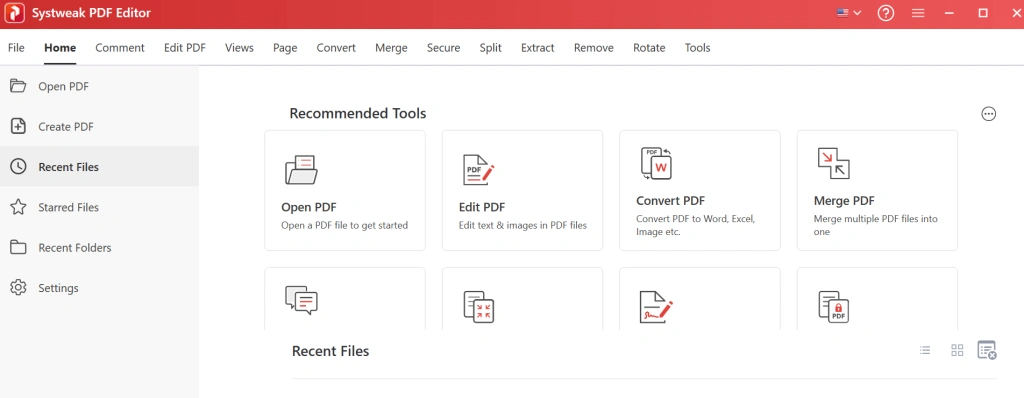Open the Edit PDF ribbon tab
The height and width of the screenshot is (398, 1024).
click(185, 48)
